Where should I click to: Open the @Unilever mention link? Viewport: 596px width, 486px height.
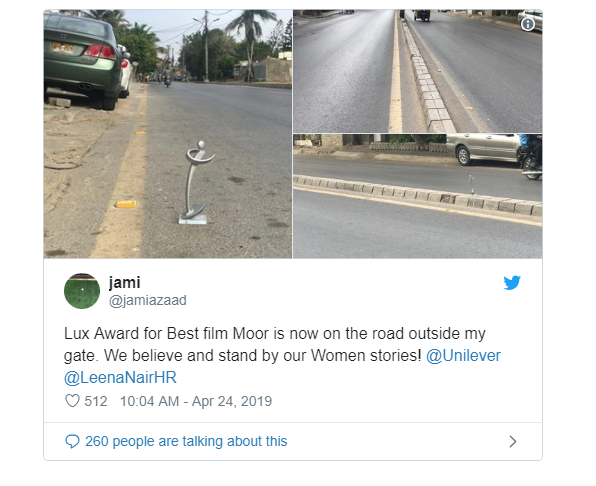click(463, 356)
